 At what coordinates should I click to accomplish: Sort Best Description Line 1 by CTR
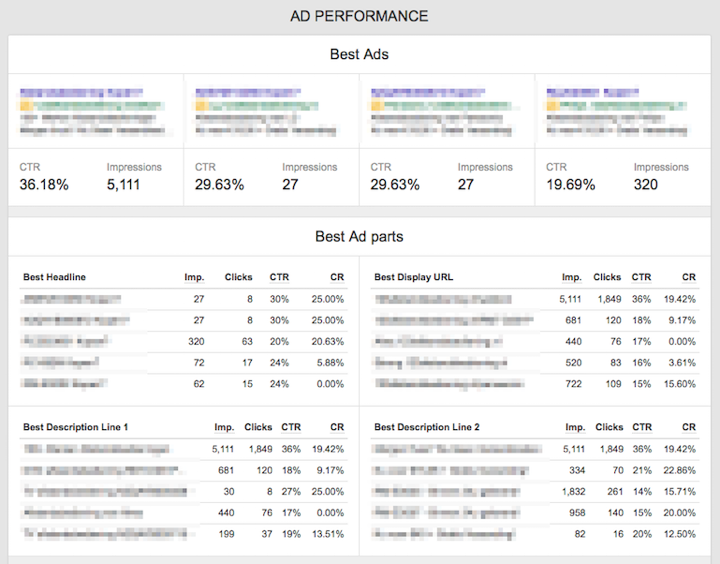click(291, 427)
